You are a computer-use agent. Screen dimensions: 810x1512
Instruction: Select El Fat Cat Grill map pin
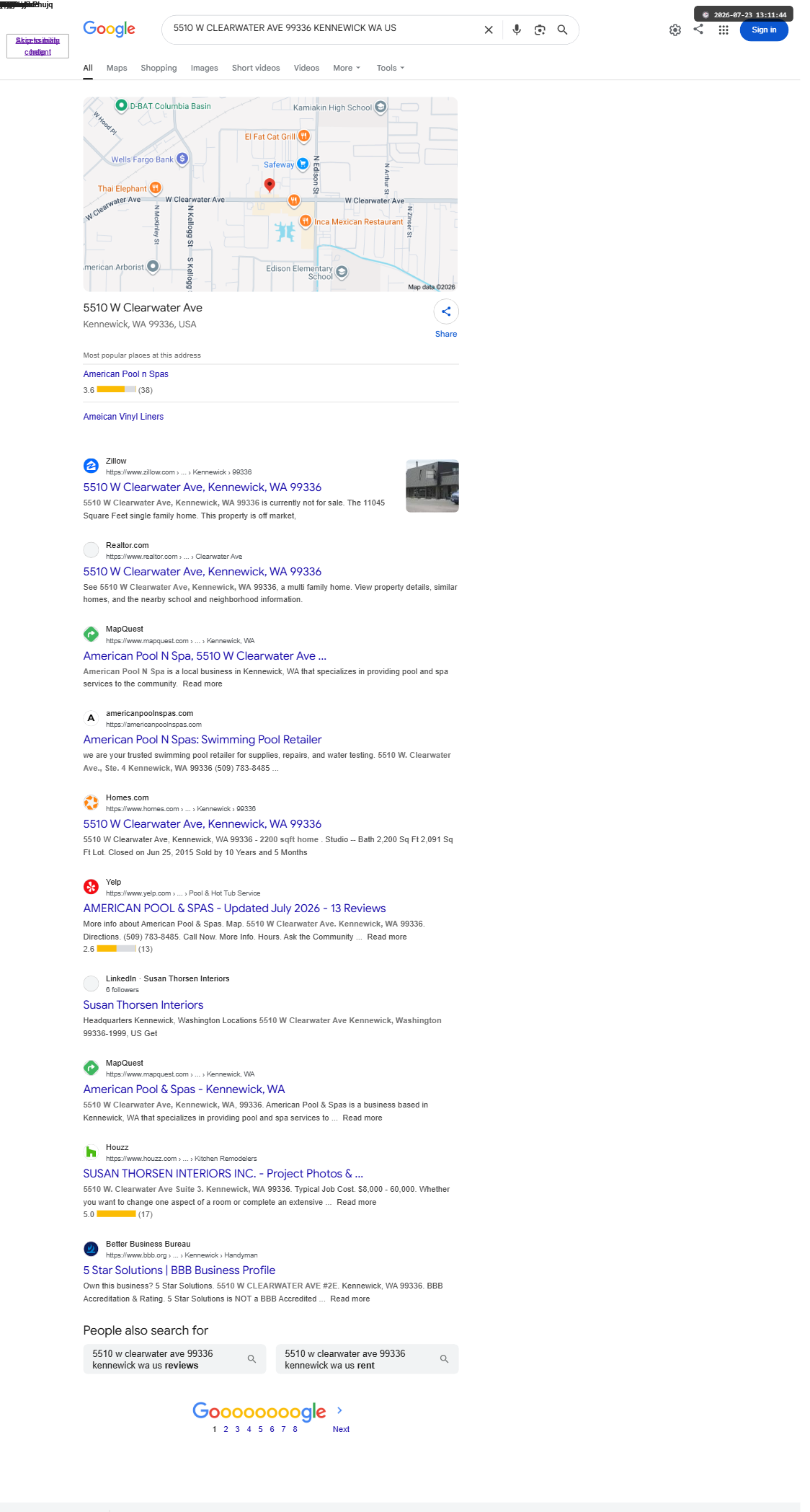(304, 136)
